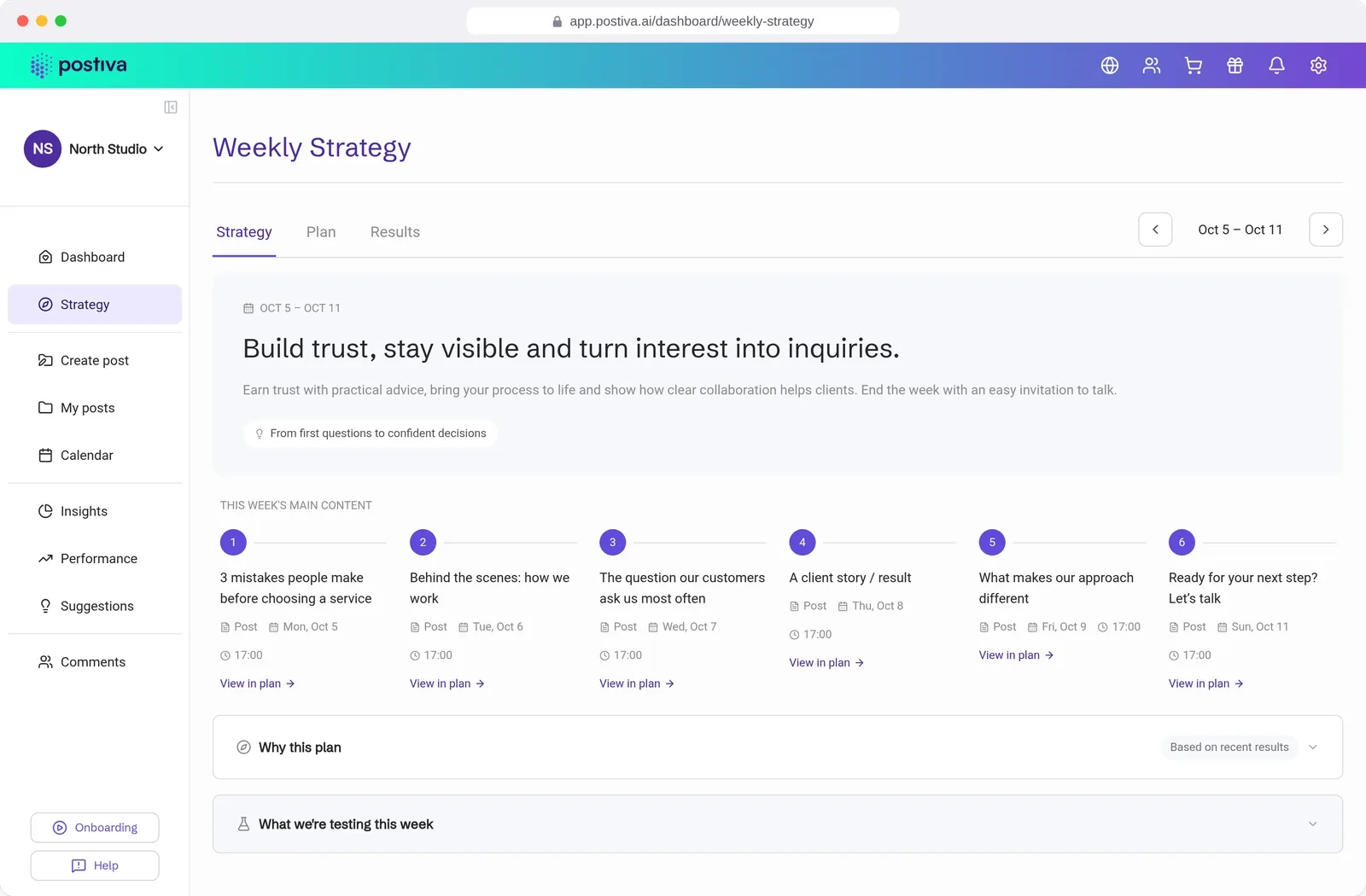Go to previous week with left arrow
Screen dimensions: 1366x896
1155,230
